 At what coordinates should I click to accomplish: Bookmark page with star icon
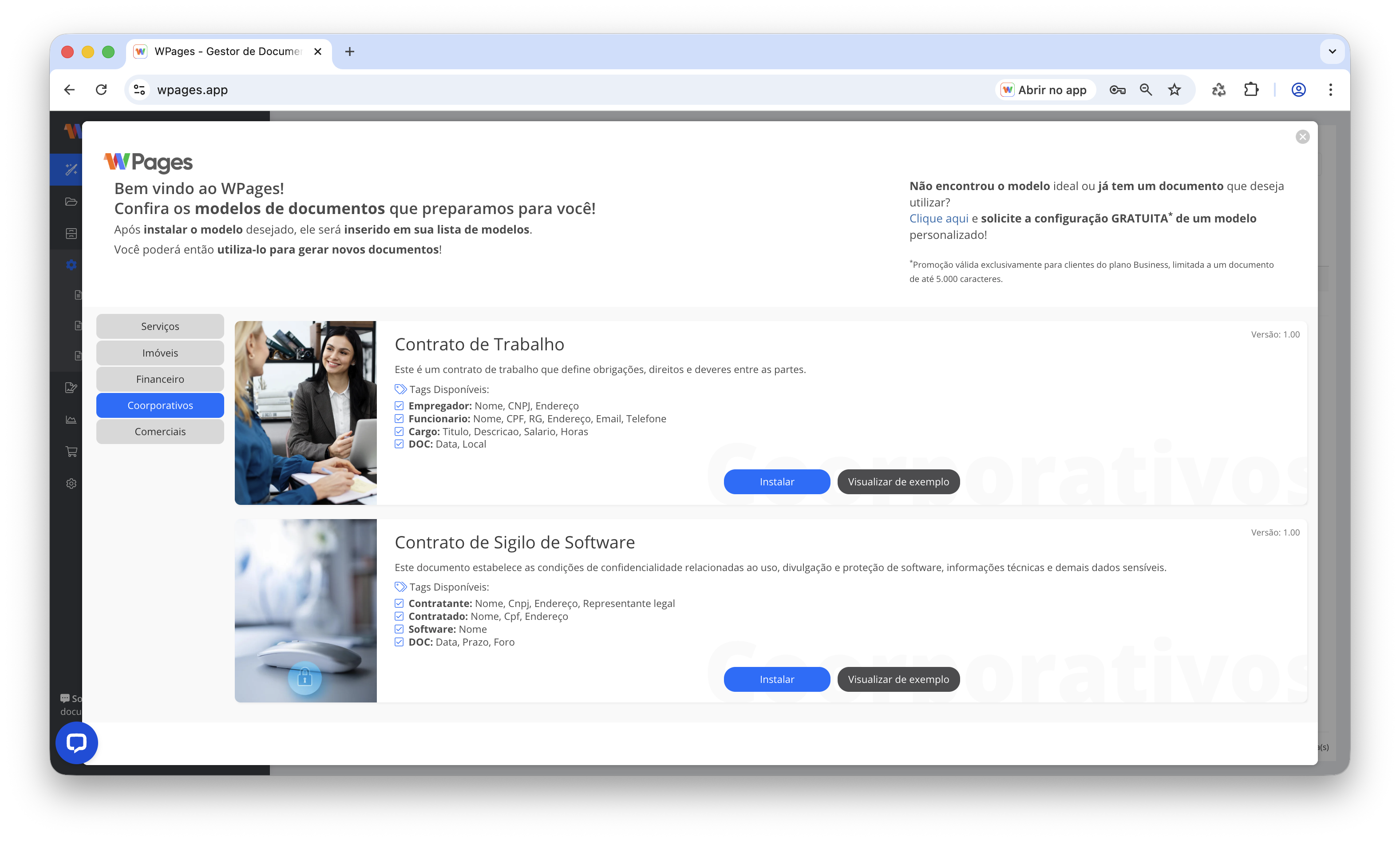coord(1174,90)
